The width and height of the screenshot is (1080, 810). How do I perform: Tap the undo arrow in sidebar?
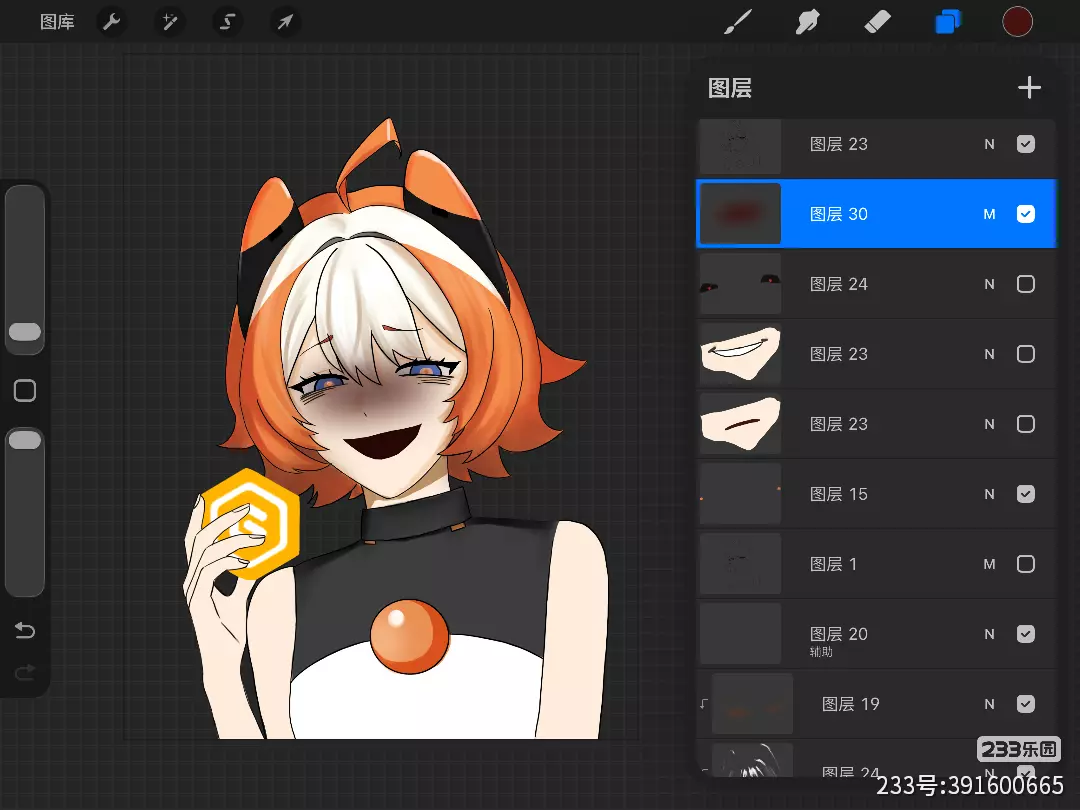pos(25,630)
